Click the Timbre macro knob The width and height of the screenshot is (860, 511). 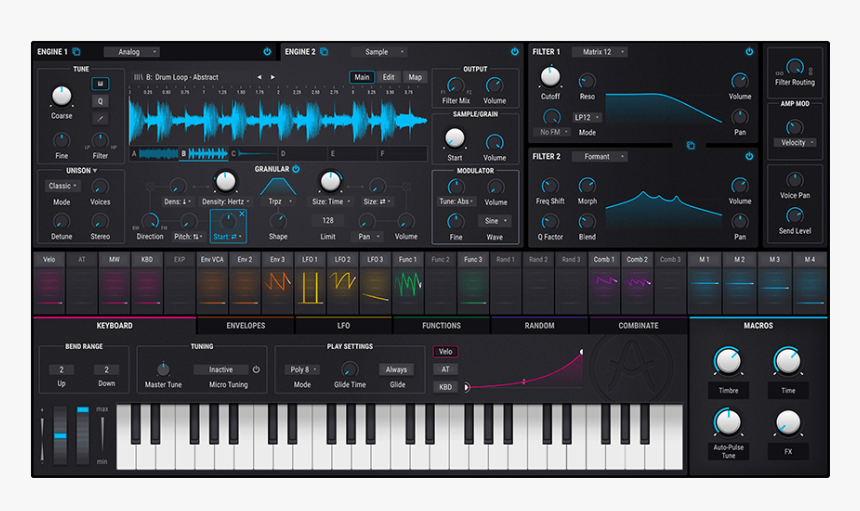(x=728, y=361)
